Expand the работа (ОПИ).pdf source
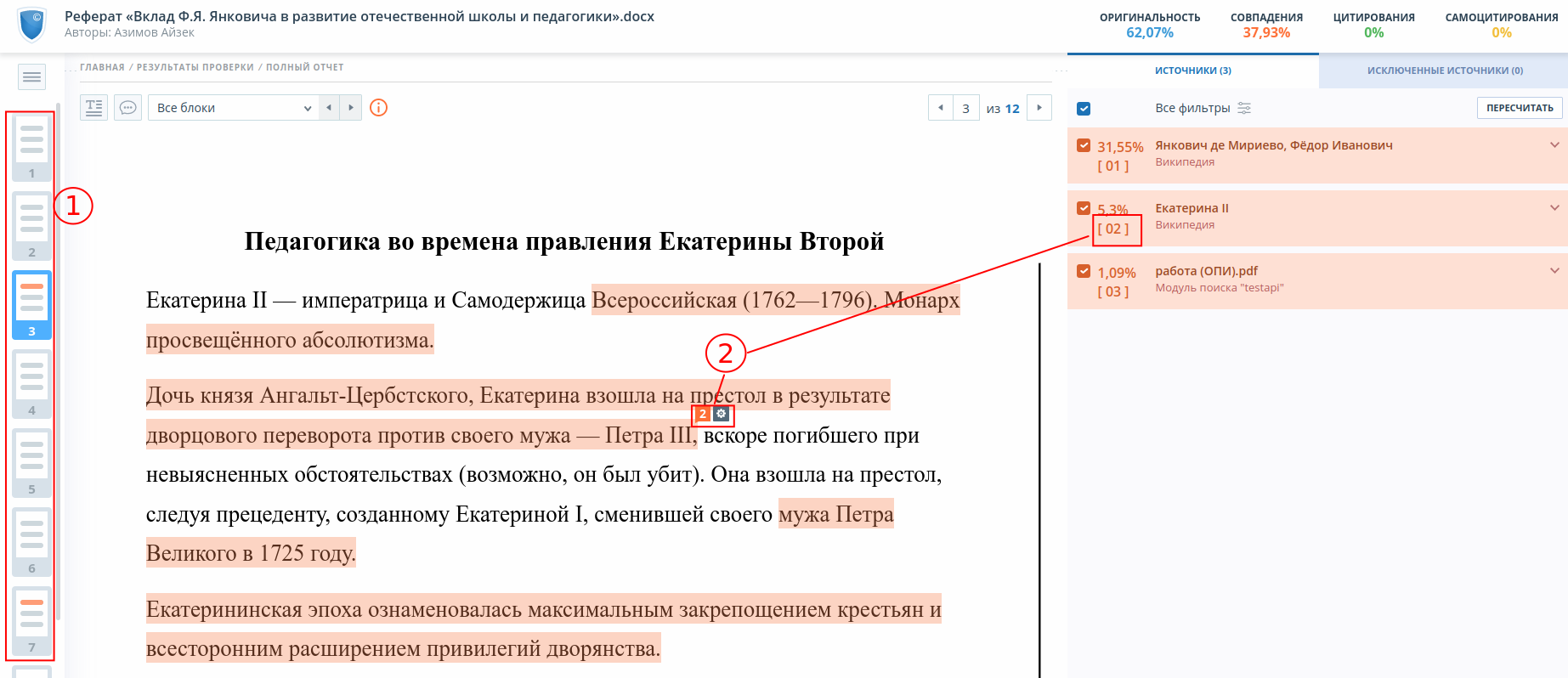 (1554, 271)
